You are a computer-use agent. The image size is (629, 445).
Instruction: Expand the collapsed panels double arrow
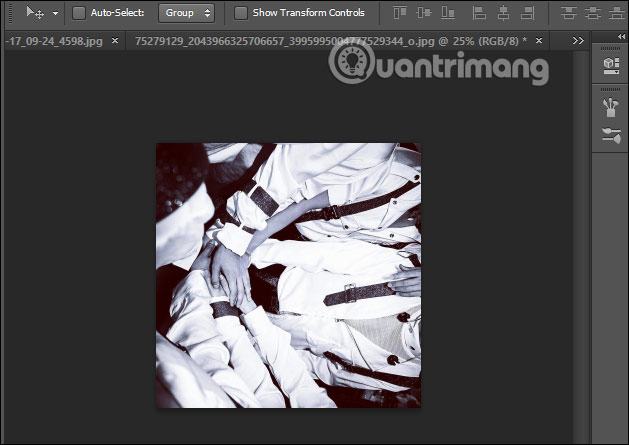(x=621, y=37)
